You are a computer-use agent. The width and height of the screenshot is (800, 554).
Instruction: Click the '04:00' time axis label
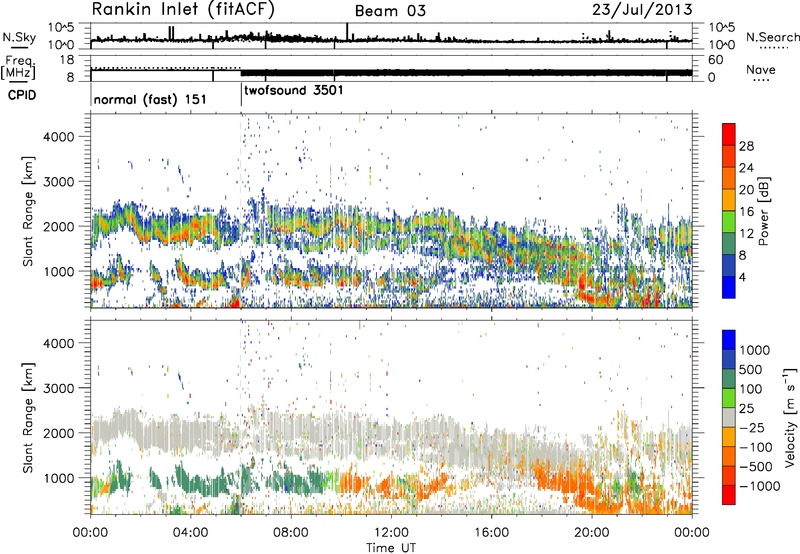(x=190, y=533)
